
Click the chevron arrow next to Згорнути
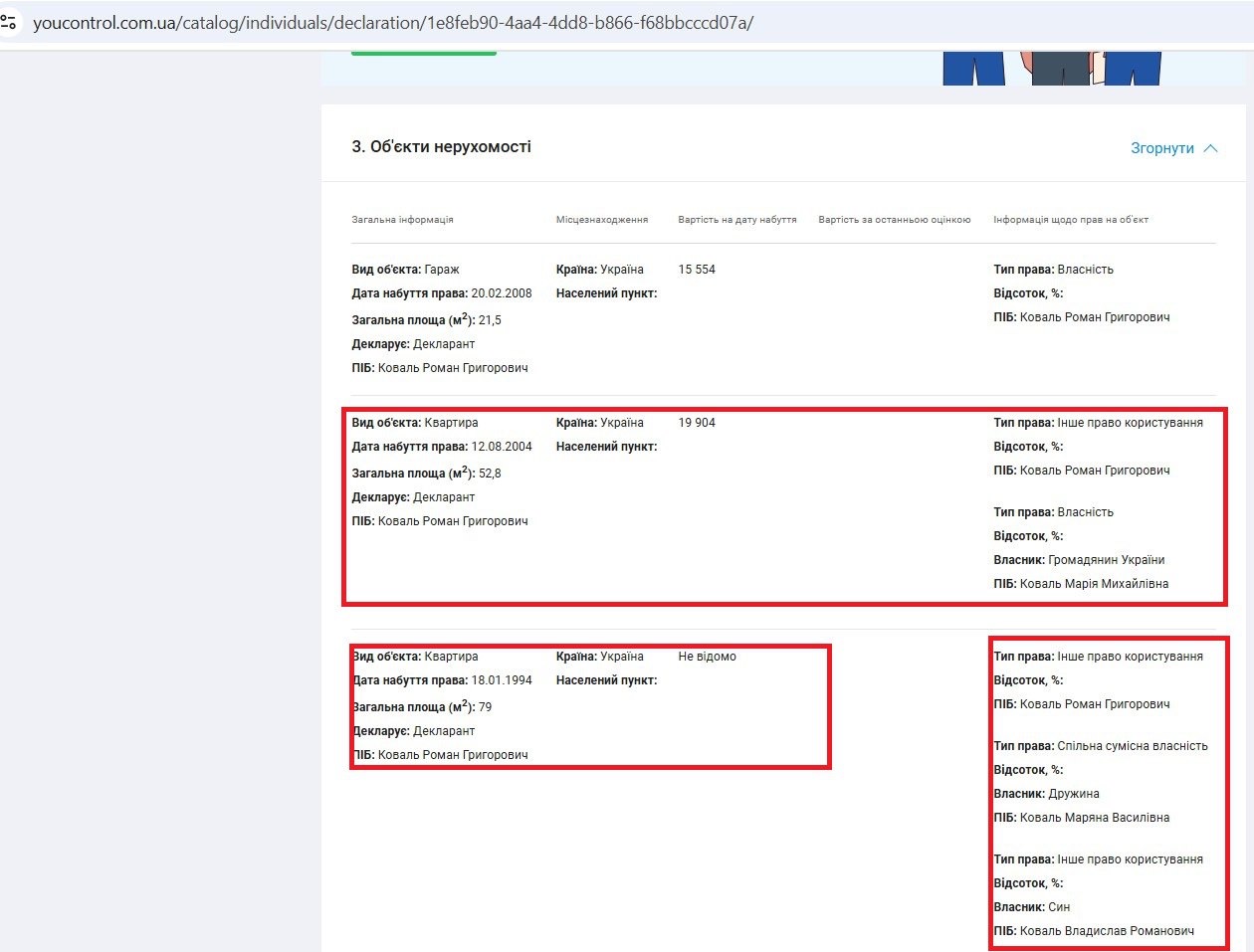pyautogui.click(x=1210, y=148)
